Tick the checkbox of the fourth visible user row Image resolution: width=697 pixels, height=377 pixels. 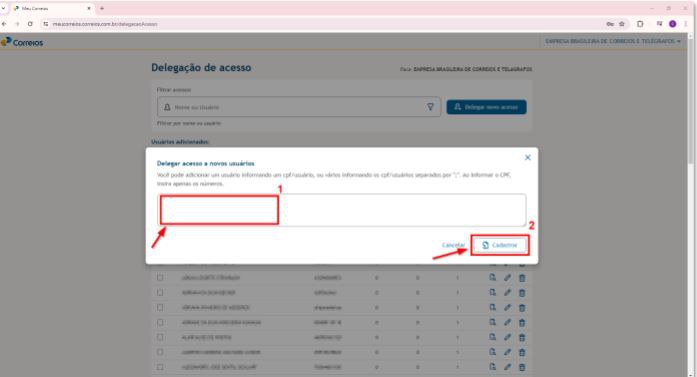pyautogui.click(x=160, y=322)
